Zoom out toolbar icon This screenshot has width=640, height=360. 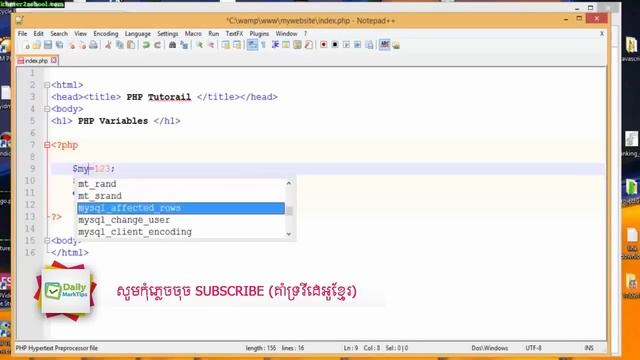pos(211,45)
